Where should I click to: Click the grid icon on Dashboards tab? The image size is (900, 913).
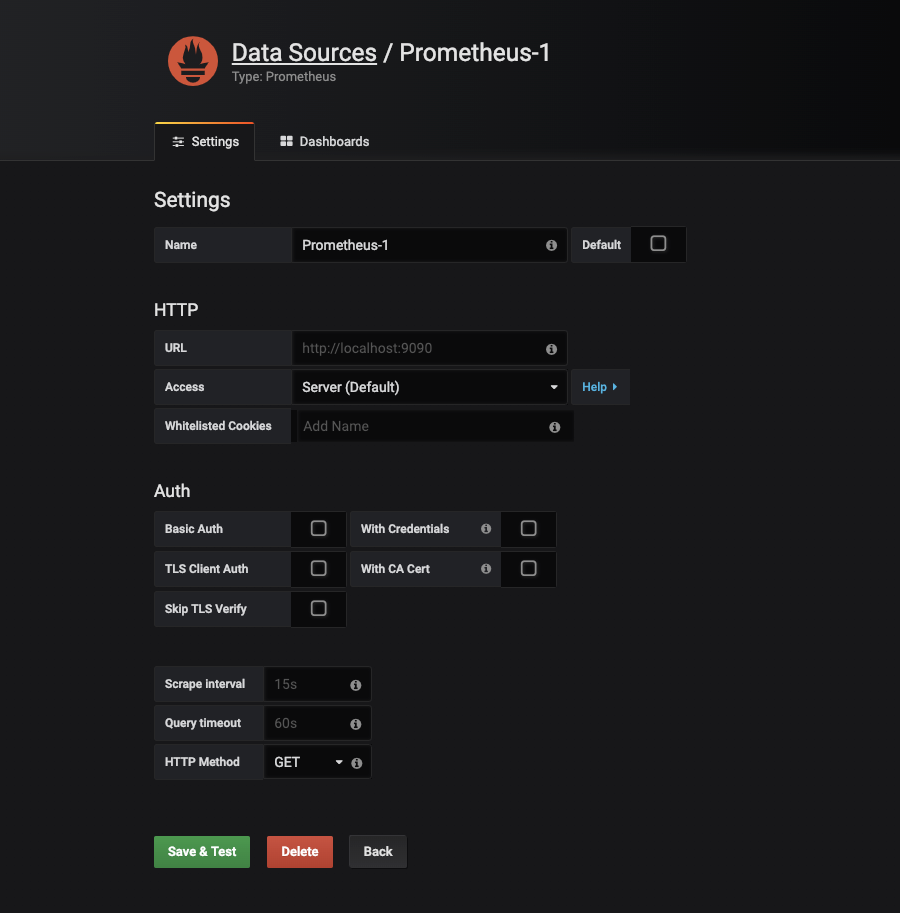[286, 141]
